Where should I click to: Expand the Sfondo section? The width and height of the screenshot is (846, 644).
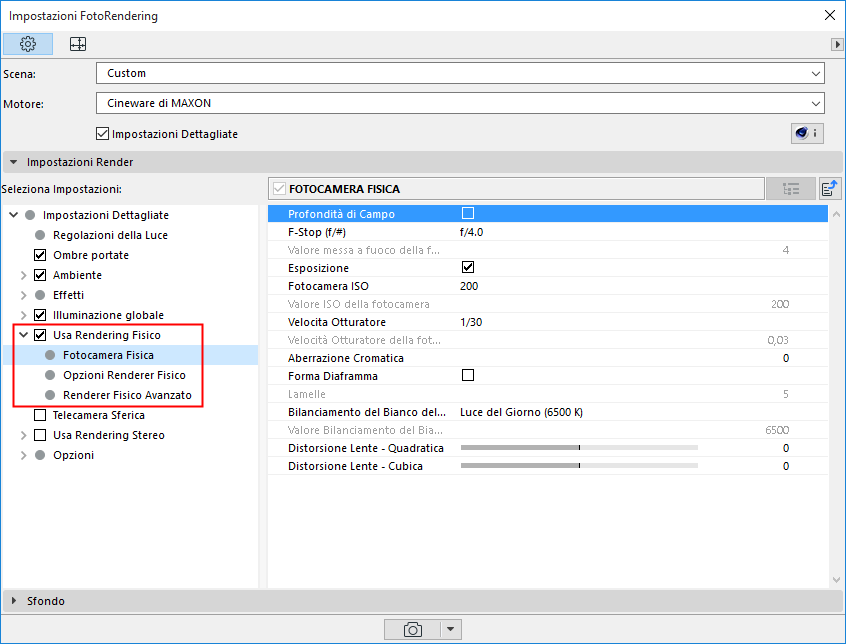(x=14, y=600)
